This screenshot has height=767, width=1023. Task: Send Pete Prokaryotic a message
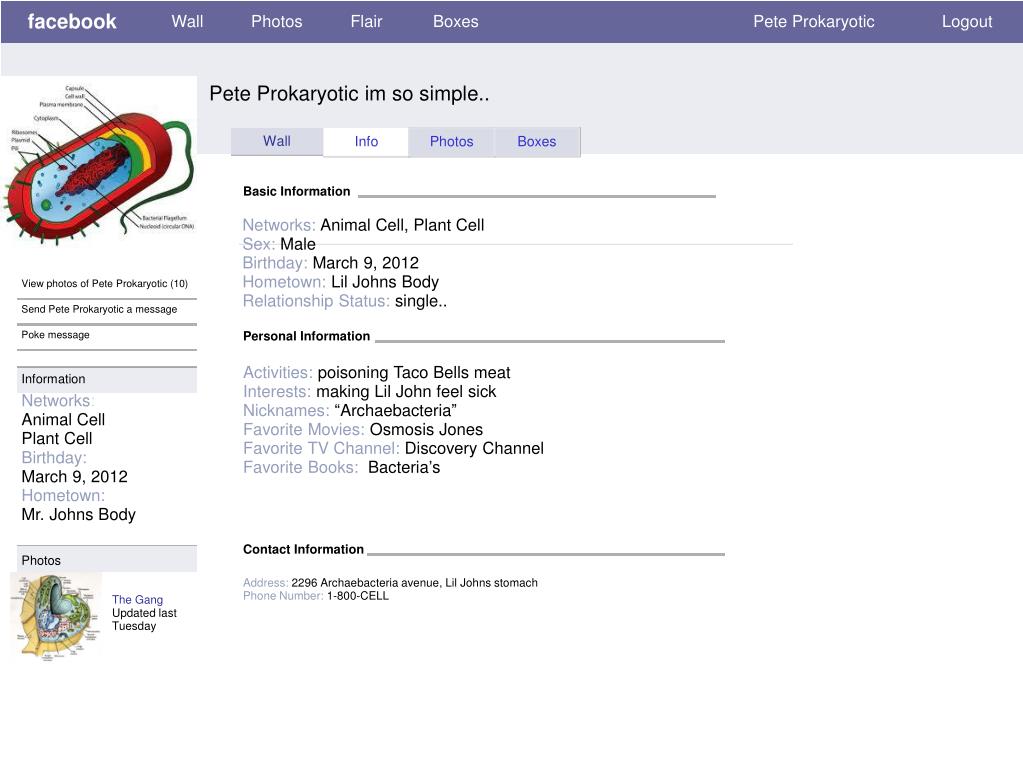pos(99,309)
